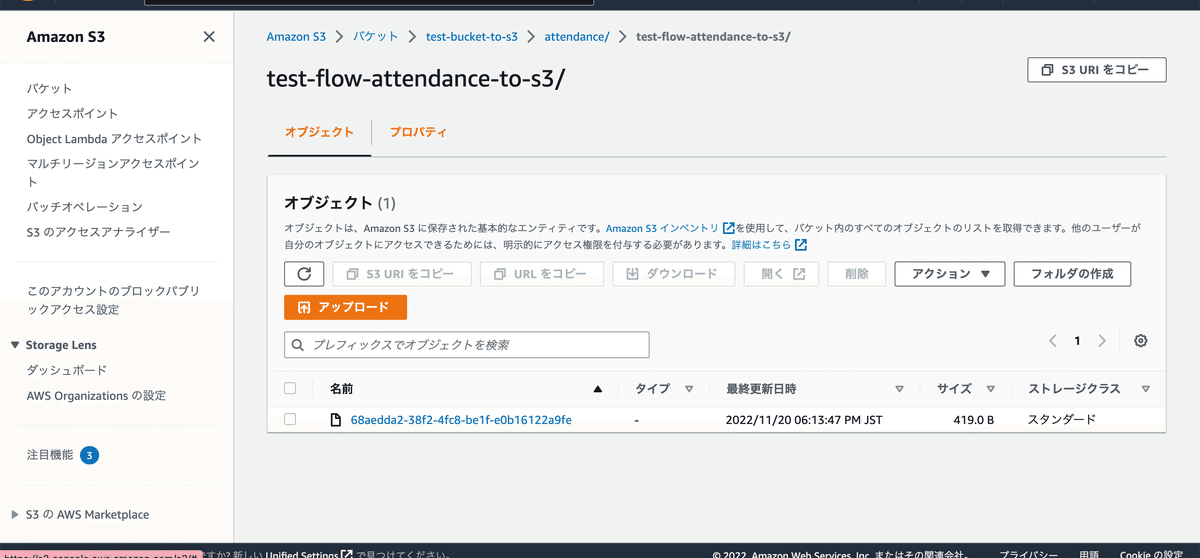The height and width of the screenshot is (558, 1200).
Task: Open アクセスポイント in the sidebar
Action: tap(72, 114)
